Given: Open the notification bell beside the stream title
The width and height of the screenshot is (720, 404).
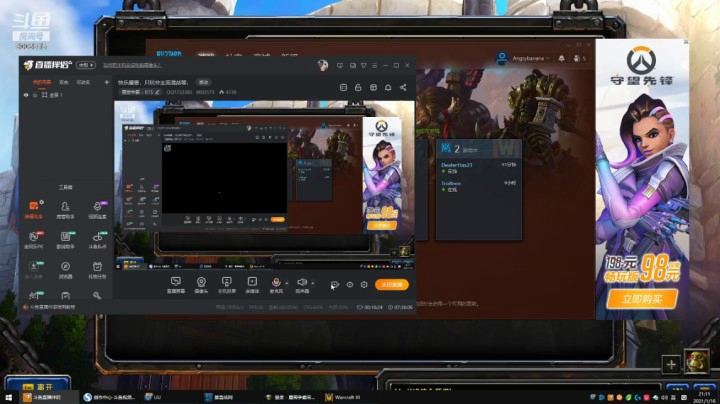Looking at the screenshot, I should click(388, 87).
